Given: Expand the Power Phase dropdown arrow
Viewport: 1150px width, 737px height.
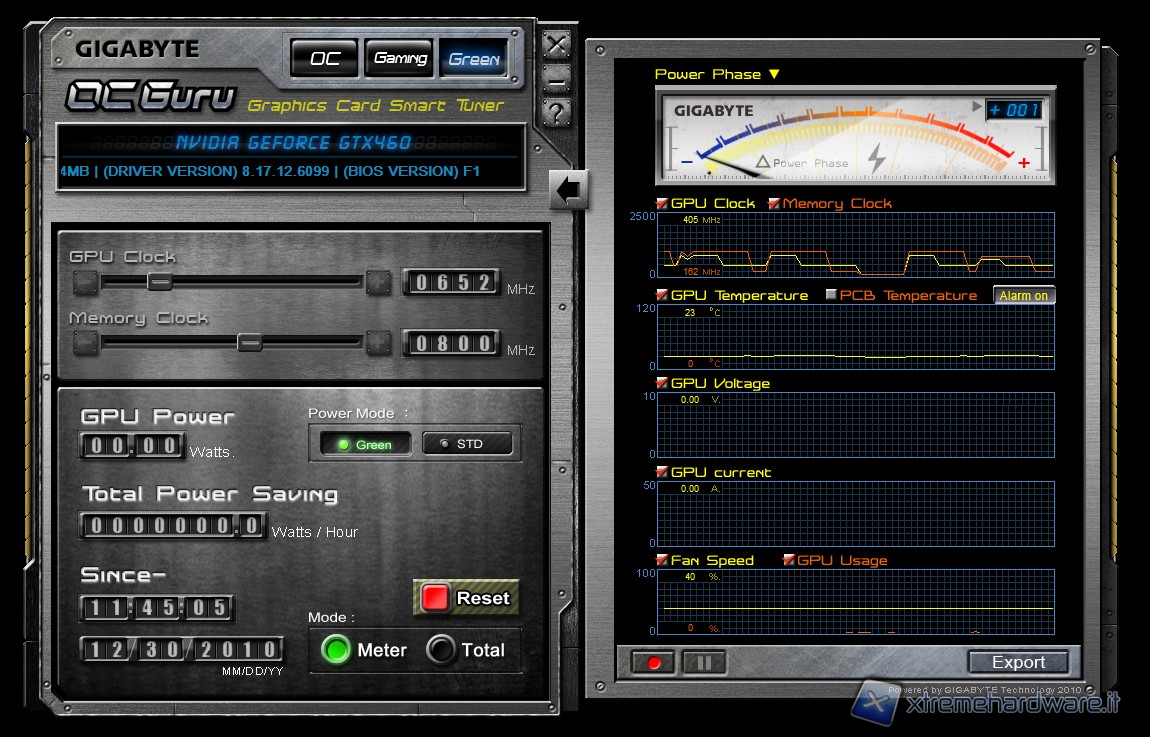Looking at the screenshot, I should (x=773, y=74).
